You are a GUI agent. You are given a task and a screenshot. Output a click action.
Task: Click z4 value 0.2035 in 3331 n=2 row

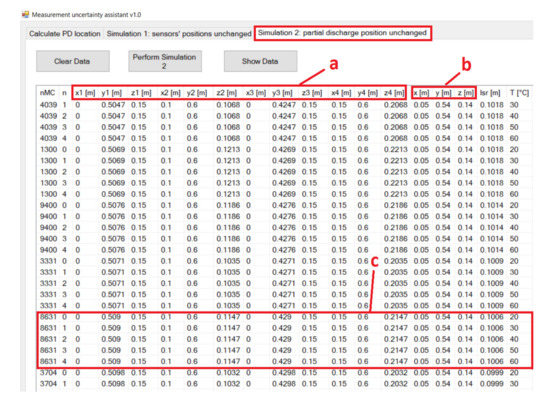(396, 283)
